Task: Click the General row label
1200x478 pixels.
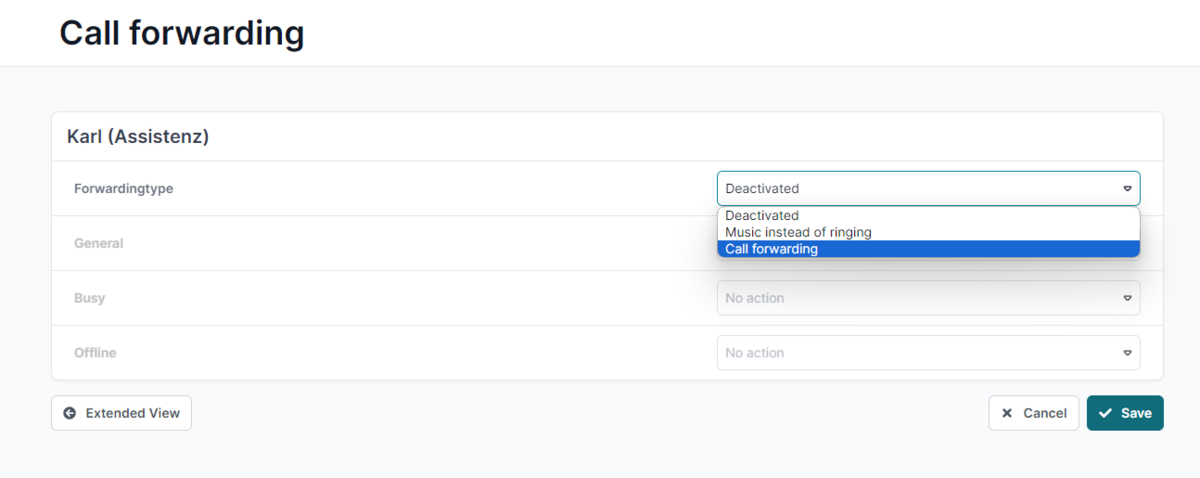Action: (x=98, y=243)
